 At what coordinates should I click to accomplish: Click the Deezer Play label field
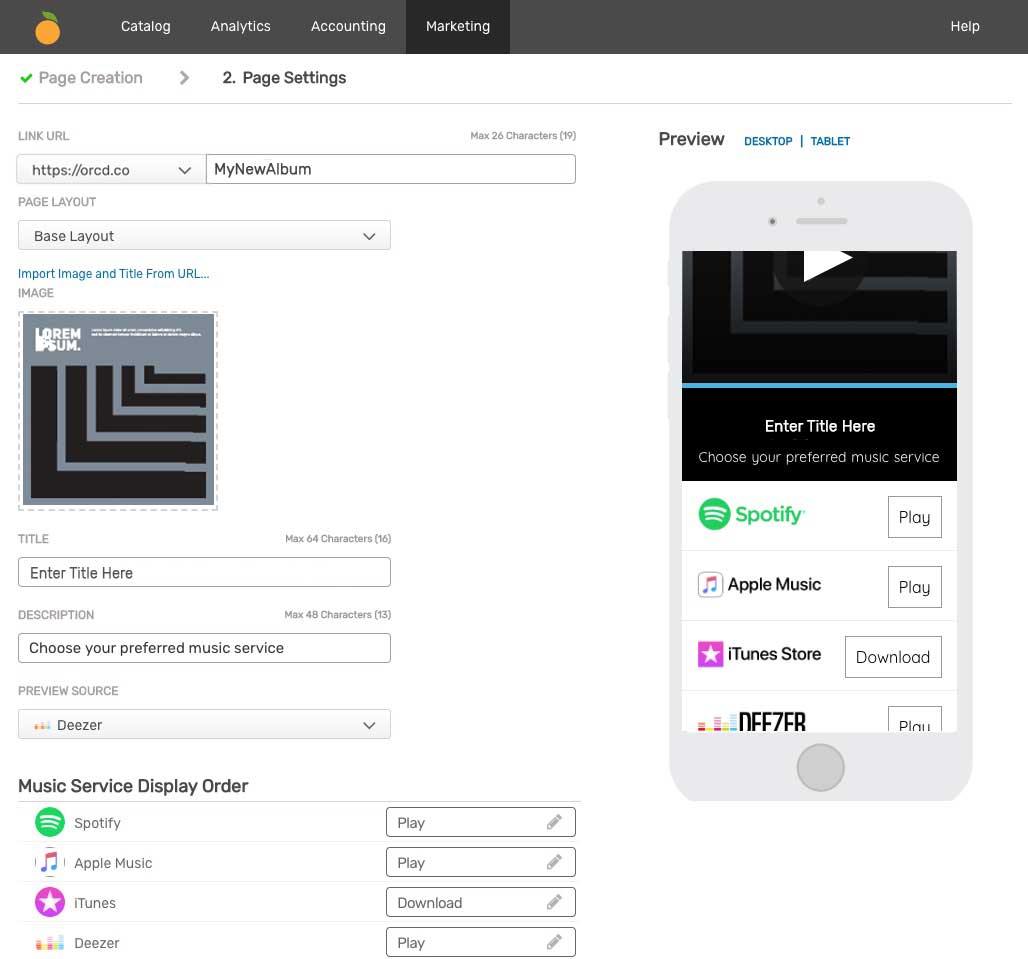click(481, 943)
